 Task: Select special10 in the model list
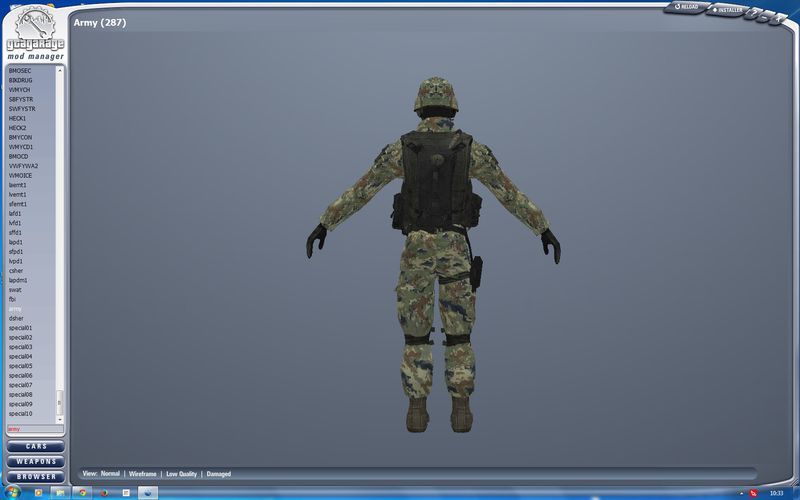point(20,414)
